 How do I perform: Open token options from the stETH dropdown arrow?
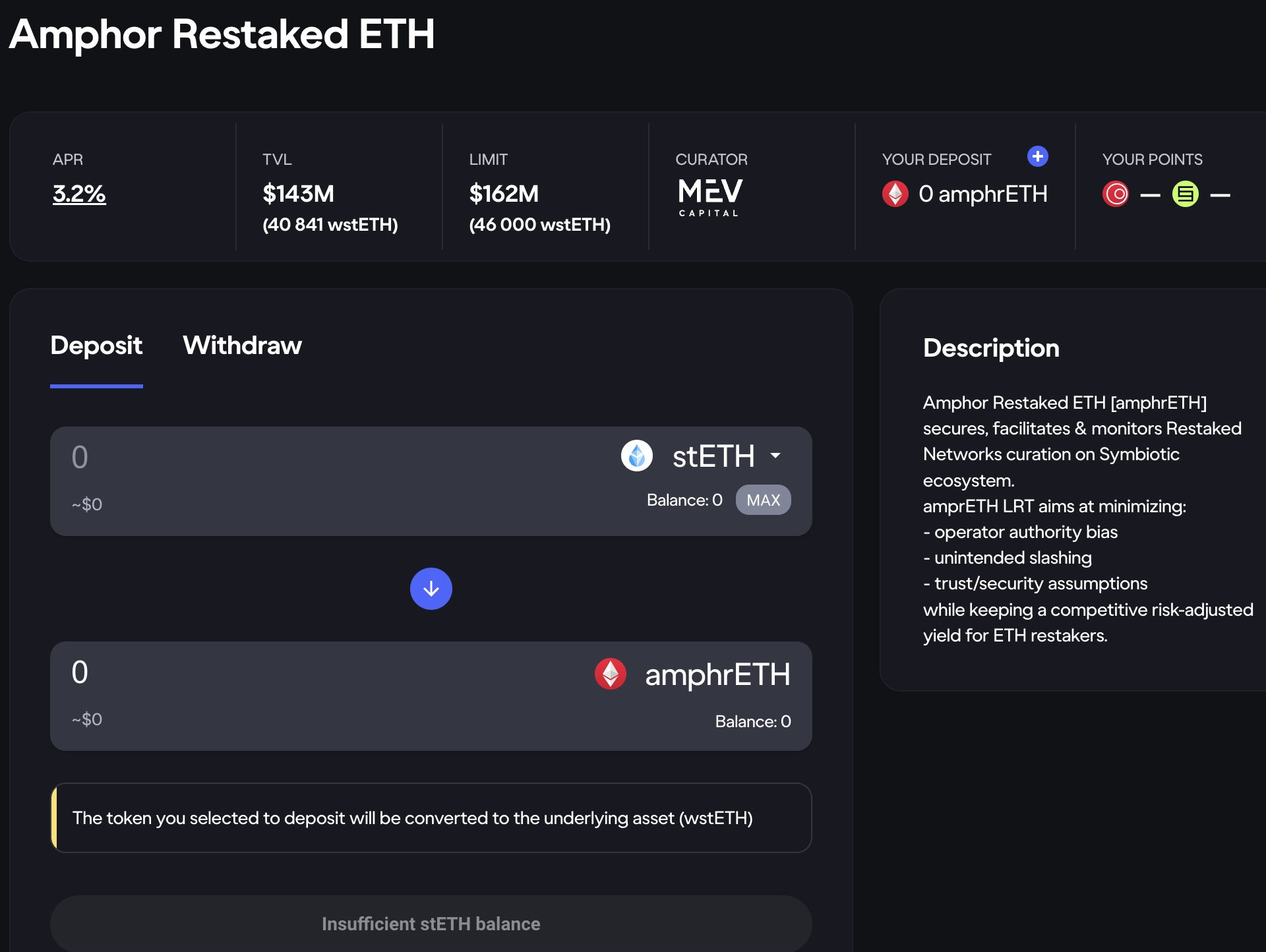coord(775,456)
